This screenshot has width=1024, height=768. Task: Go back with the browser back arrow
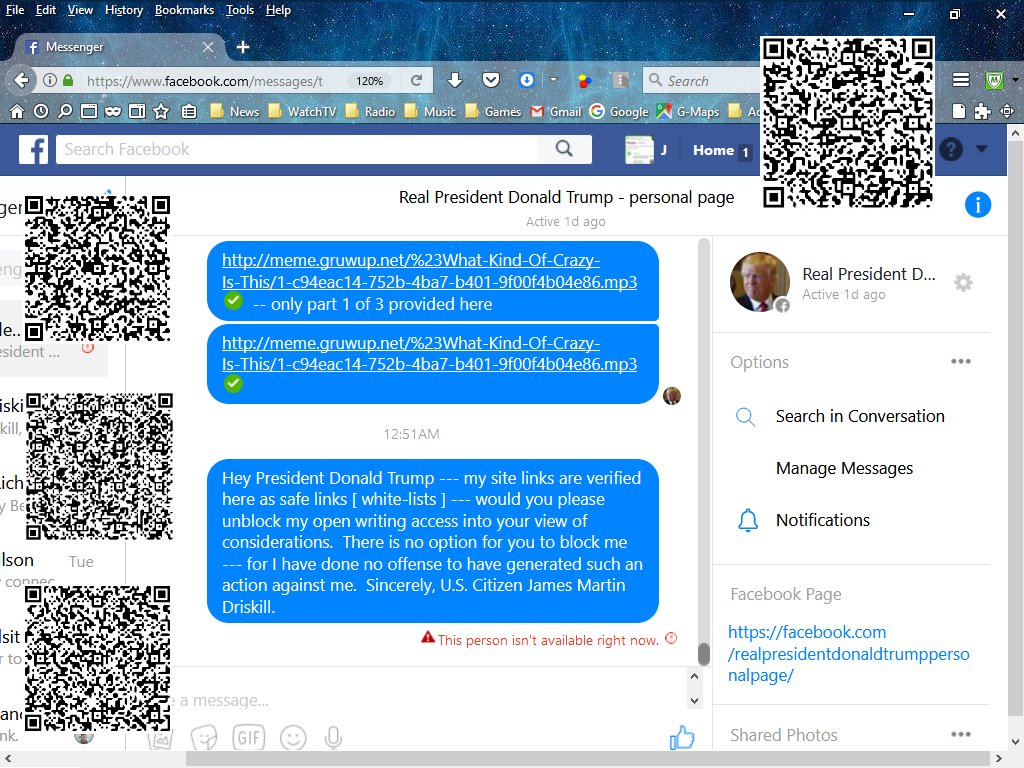tap(22, 80)
